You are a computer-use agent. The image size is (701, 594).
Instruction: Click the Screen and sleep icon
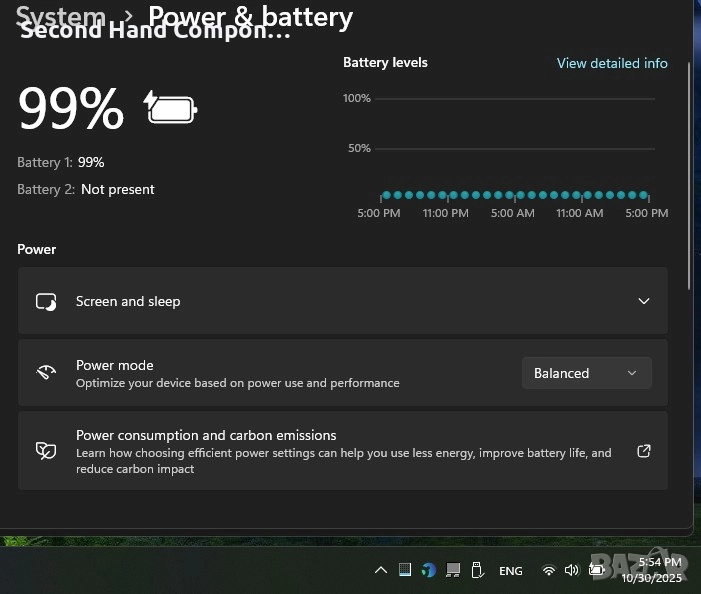point(46,301)
